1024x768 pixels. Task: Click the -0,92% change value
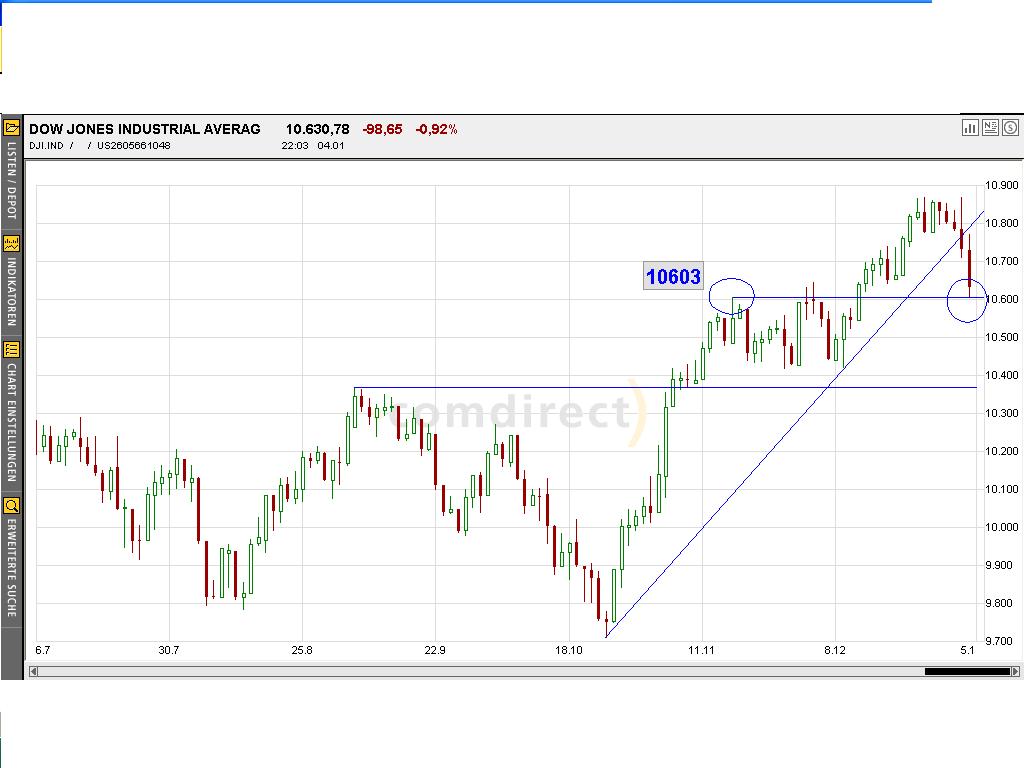click(x=436, y=129)
